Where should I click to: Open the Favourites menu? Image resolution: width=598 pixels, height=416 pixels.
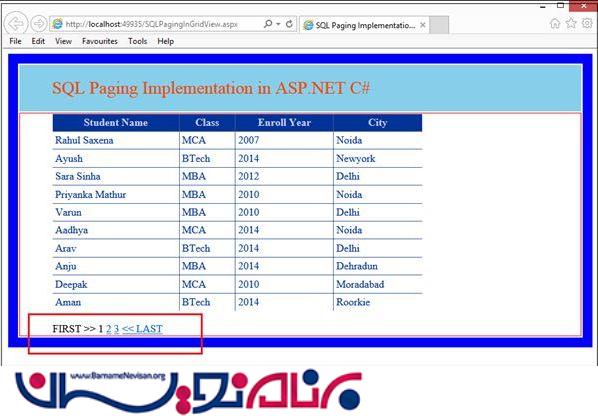[100, 41]
